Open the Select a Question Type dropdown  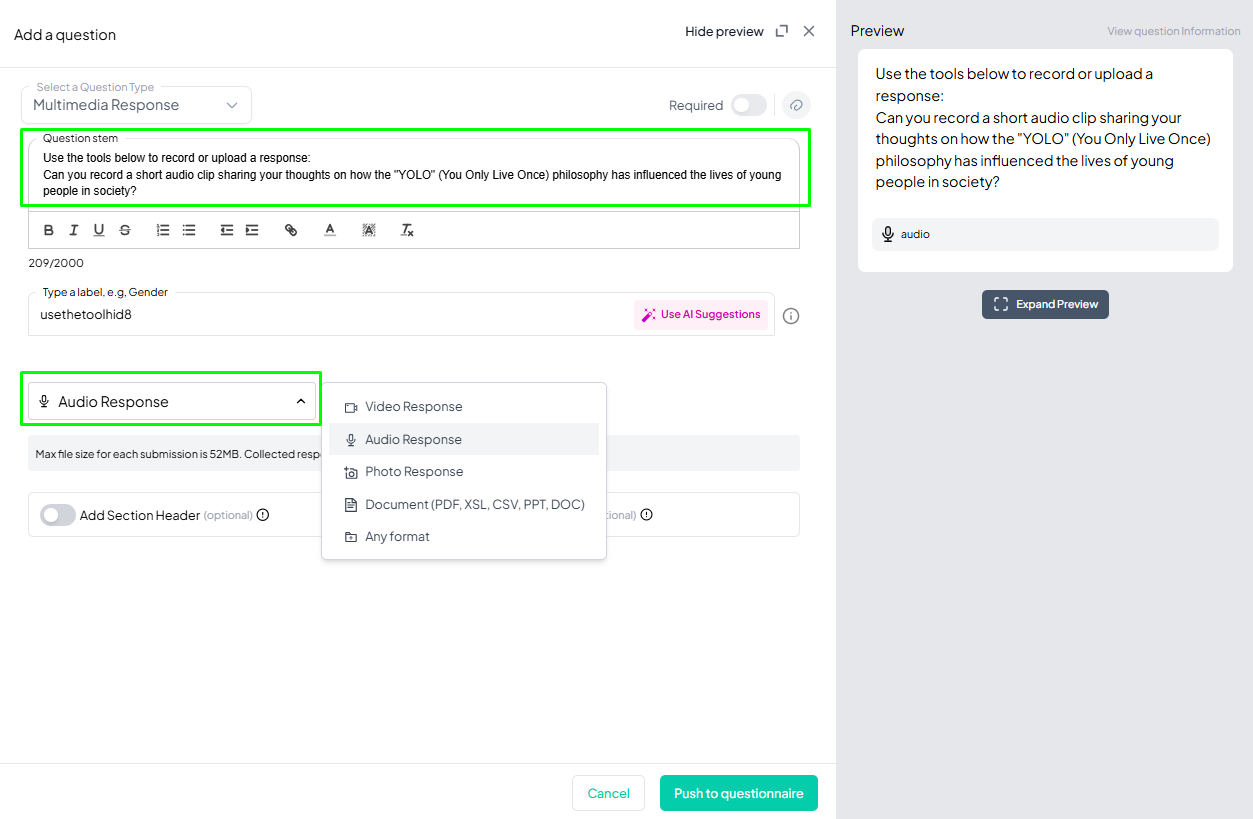136,105
